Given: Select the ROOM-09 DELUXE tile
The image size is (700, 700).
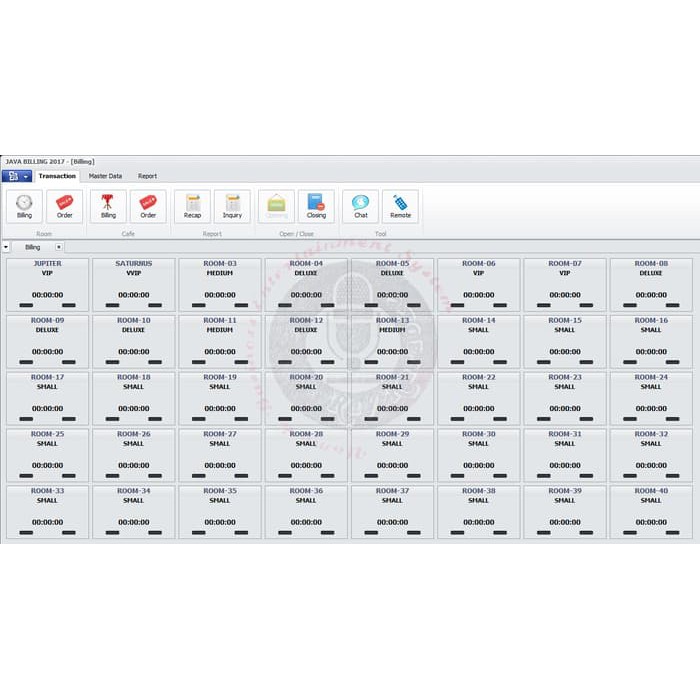Looking at the screenshot, I should pyautogui.click(x=47, y=342).
